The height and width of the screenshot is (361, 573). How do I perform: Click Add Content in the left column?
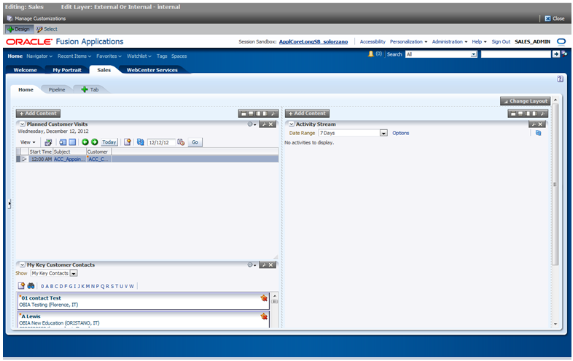[x=38, y=114]
